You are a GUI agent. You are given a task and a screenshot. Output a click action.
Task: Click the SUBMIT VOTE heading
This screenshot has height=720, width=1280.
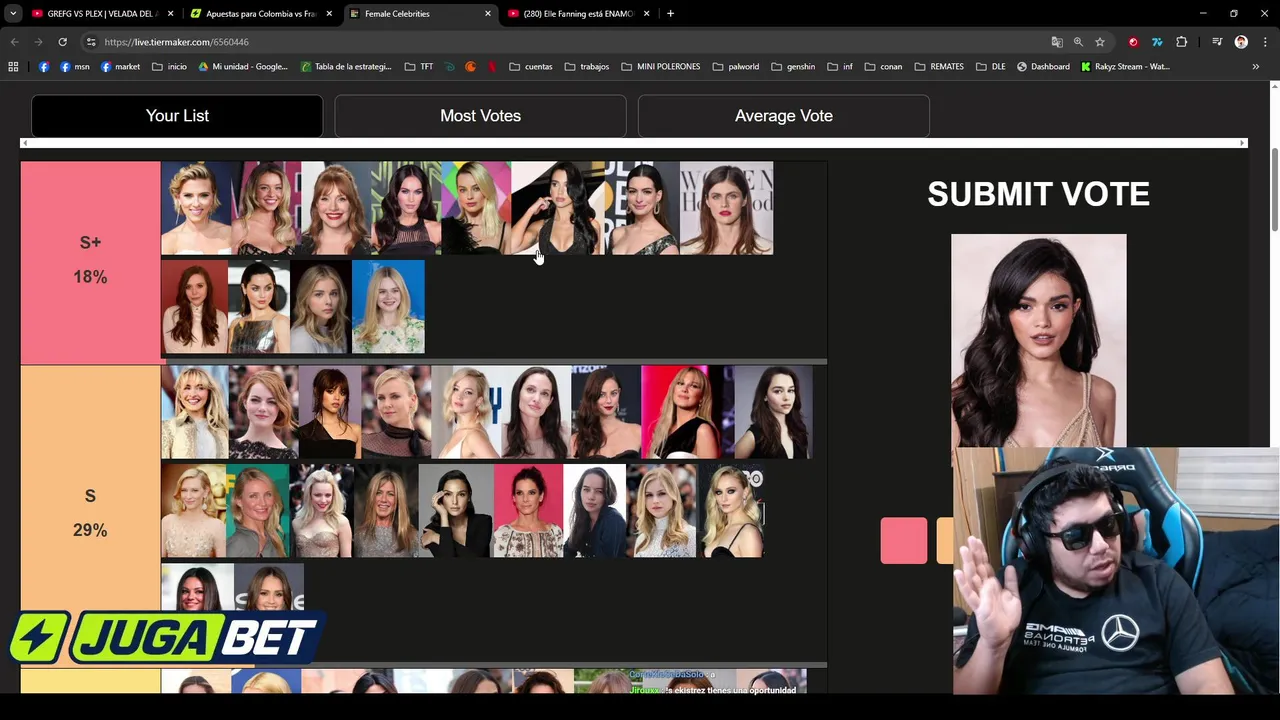coord(1038,194)
